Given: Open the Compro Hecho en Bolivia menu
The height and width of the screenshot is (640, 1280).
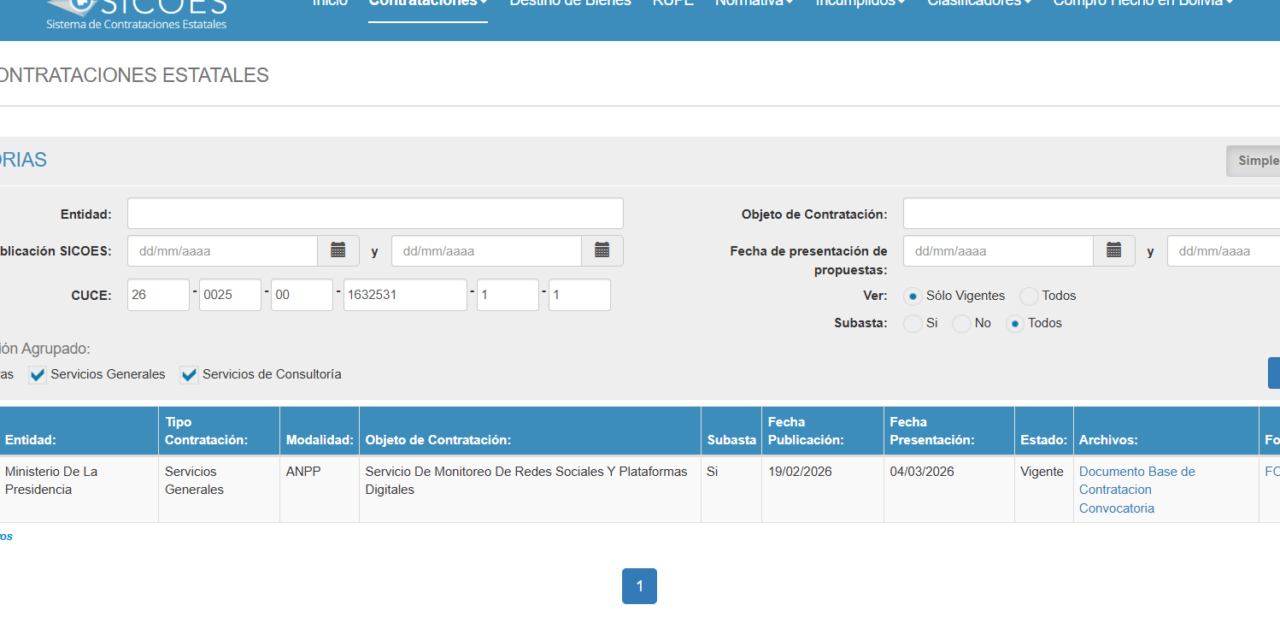Looking at the screenshot, I should point(1143,4).
